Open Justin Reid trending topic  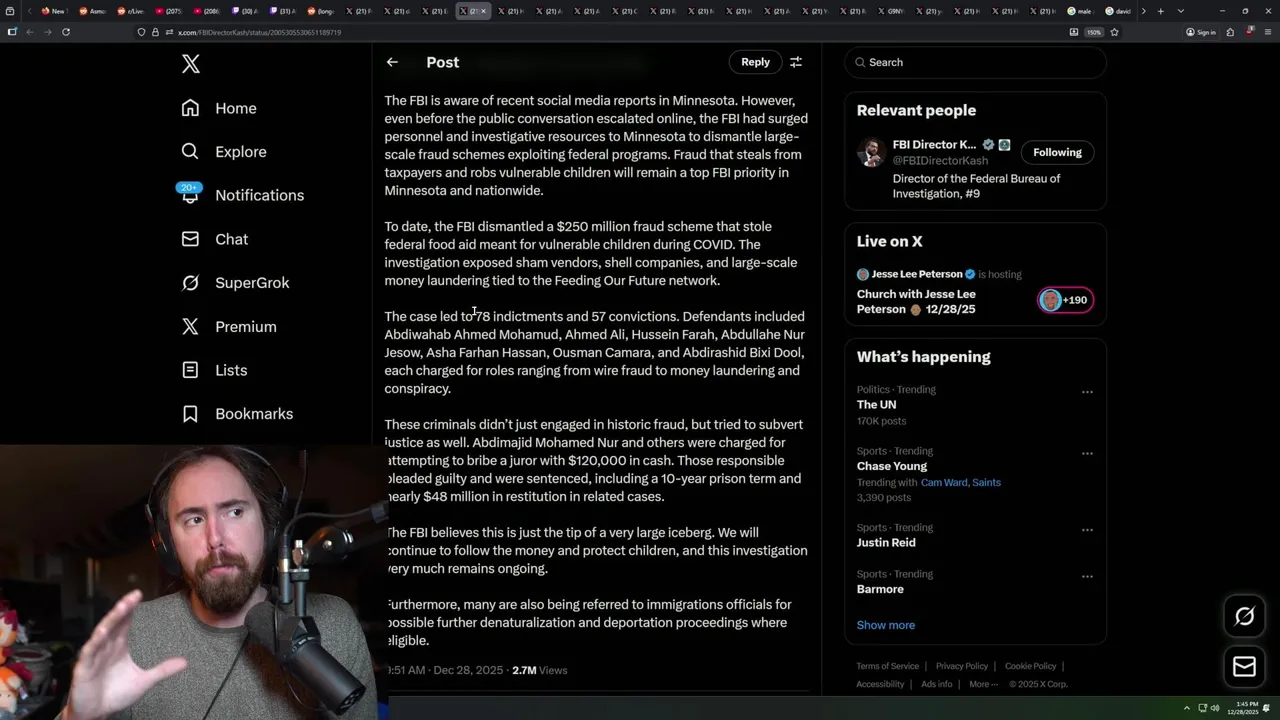886,542
